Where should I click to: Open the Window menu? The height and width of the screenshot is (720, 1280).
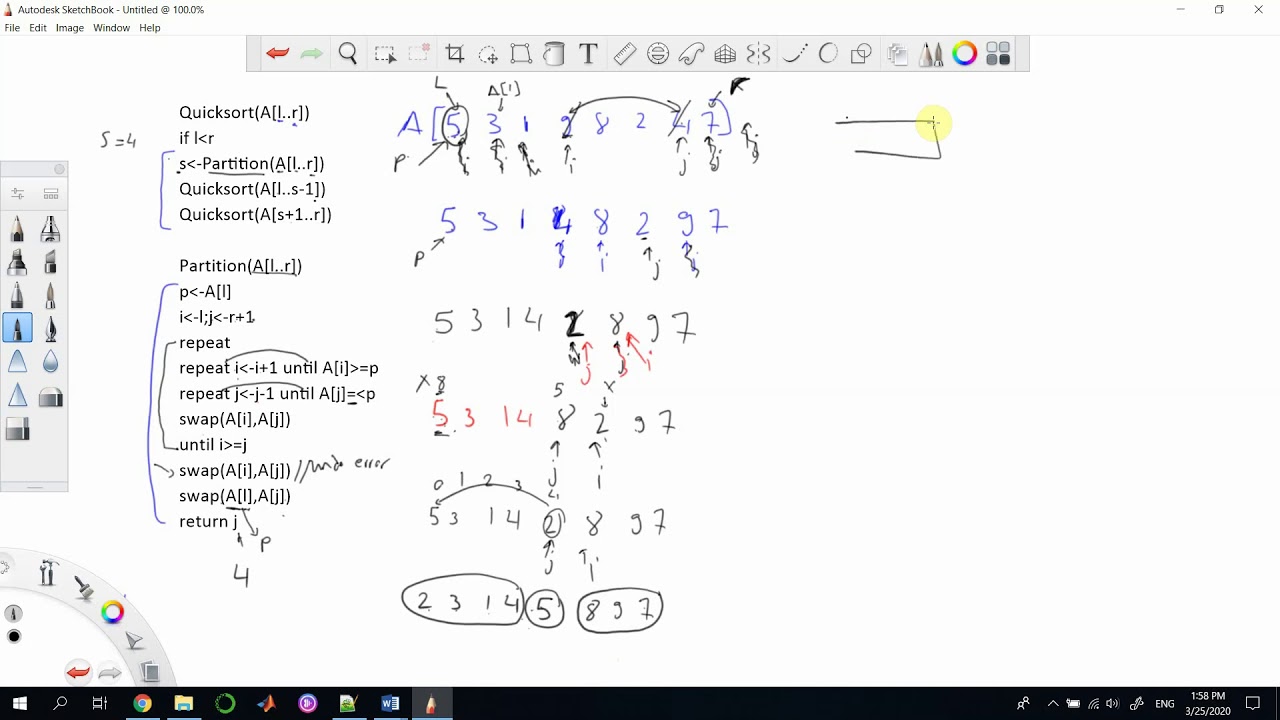coord(111,28)
